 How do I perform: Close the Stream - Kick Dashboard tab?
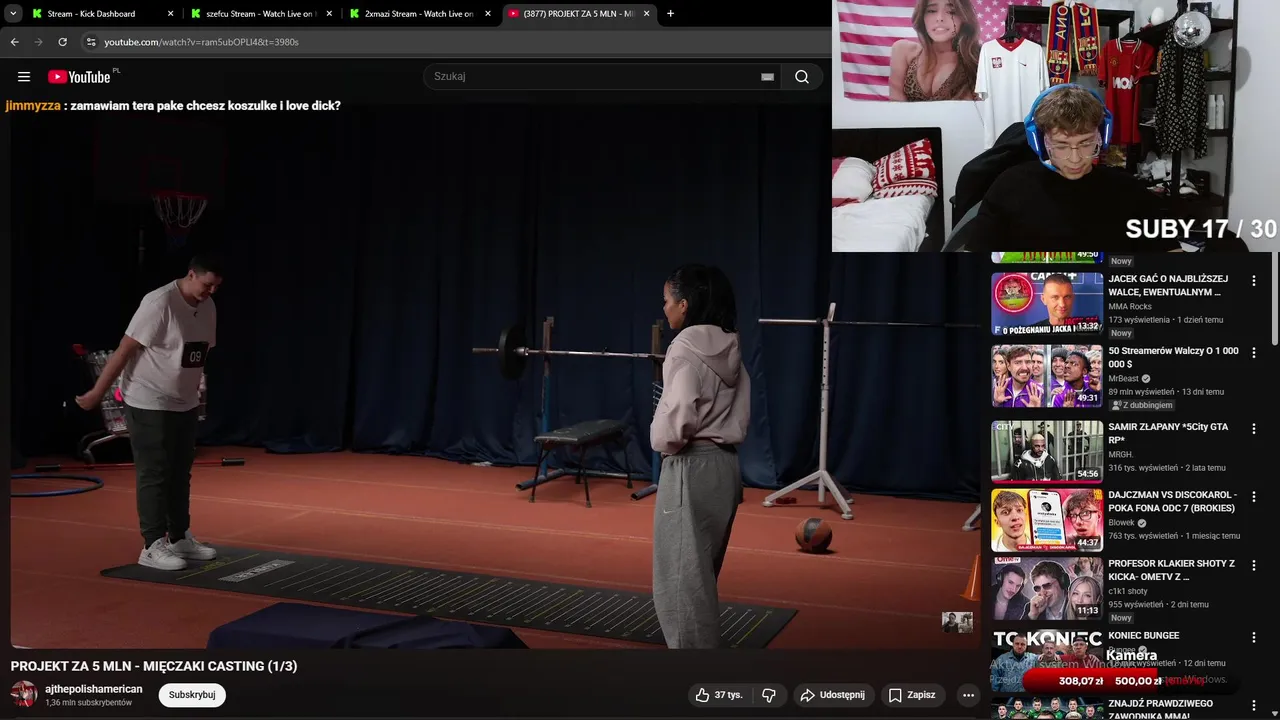click(170, 14)
